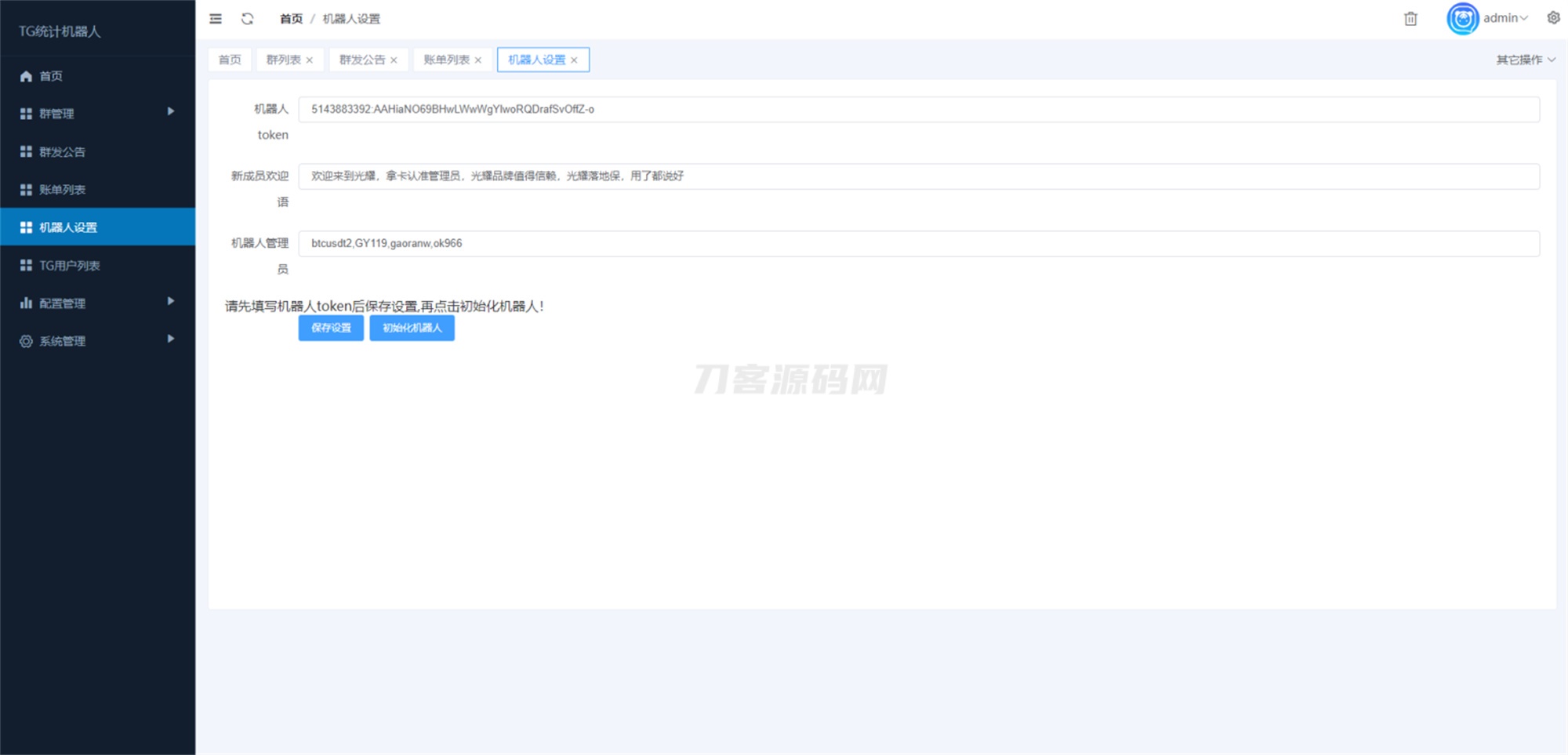The width and height of the screenshot is (1568, 755).
Task: Click the trash icon in the top bar
Action: pyautogui.click(x=1410, y=18)
